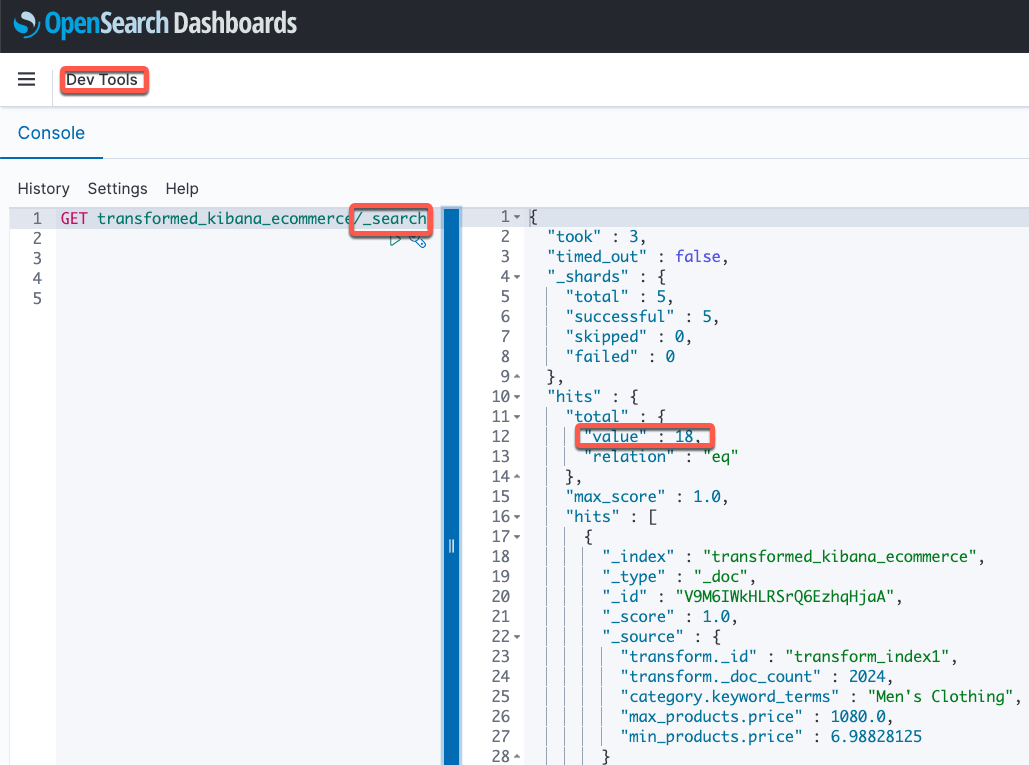Click the "transform._id" : "transform_index1" line
1029x765 pixels.
coord(789,657)
